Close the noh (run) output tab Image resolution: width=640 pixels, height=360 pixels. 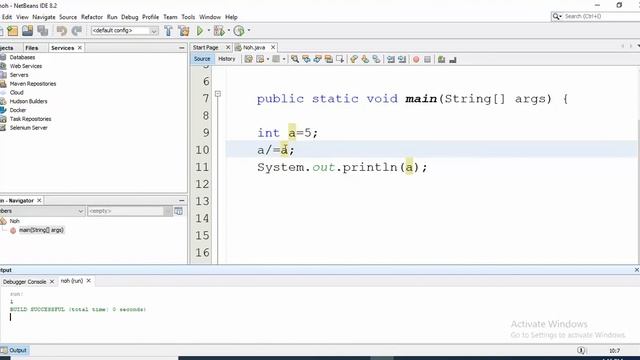coord(89,281)
